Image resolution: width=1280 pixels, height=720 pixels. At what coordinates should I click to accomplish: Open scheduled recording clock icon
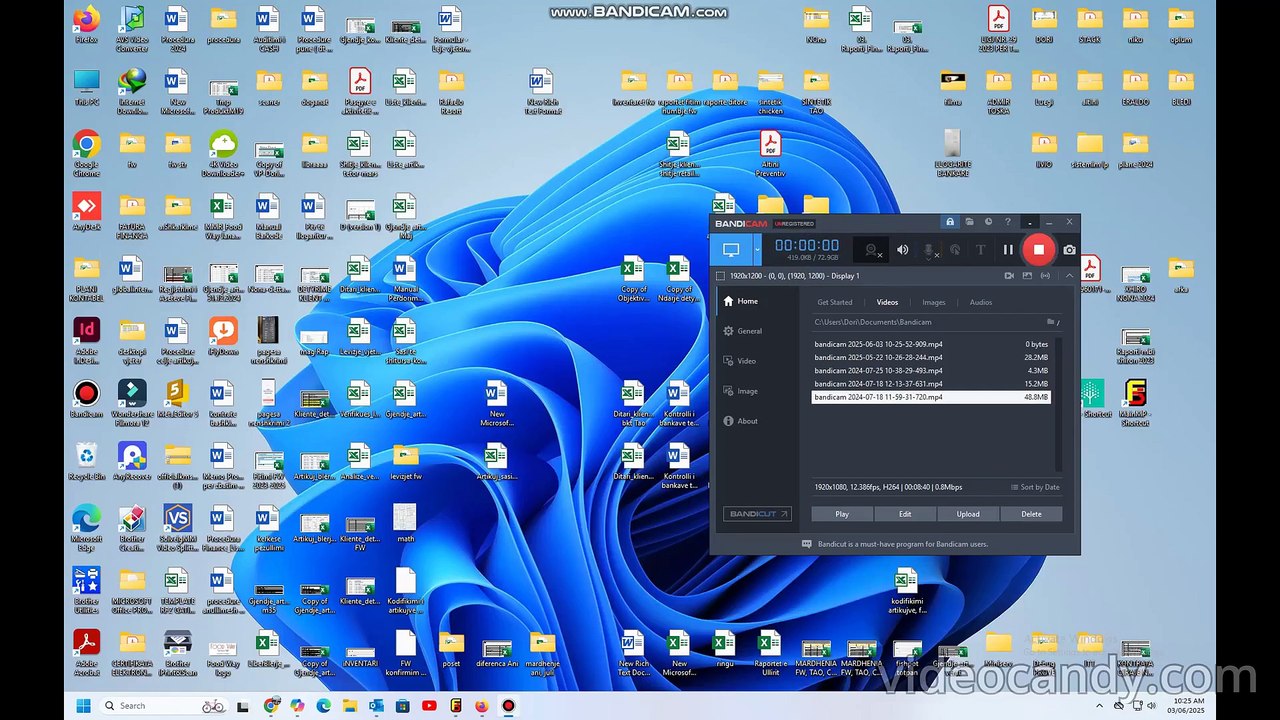[x=988, y=222]
